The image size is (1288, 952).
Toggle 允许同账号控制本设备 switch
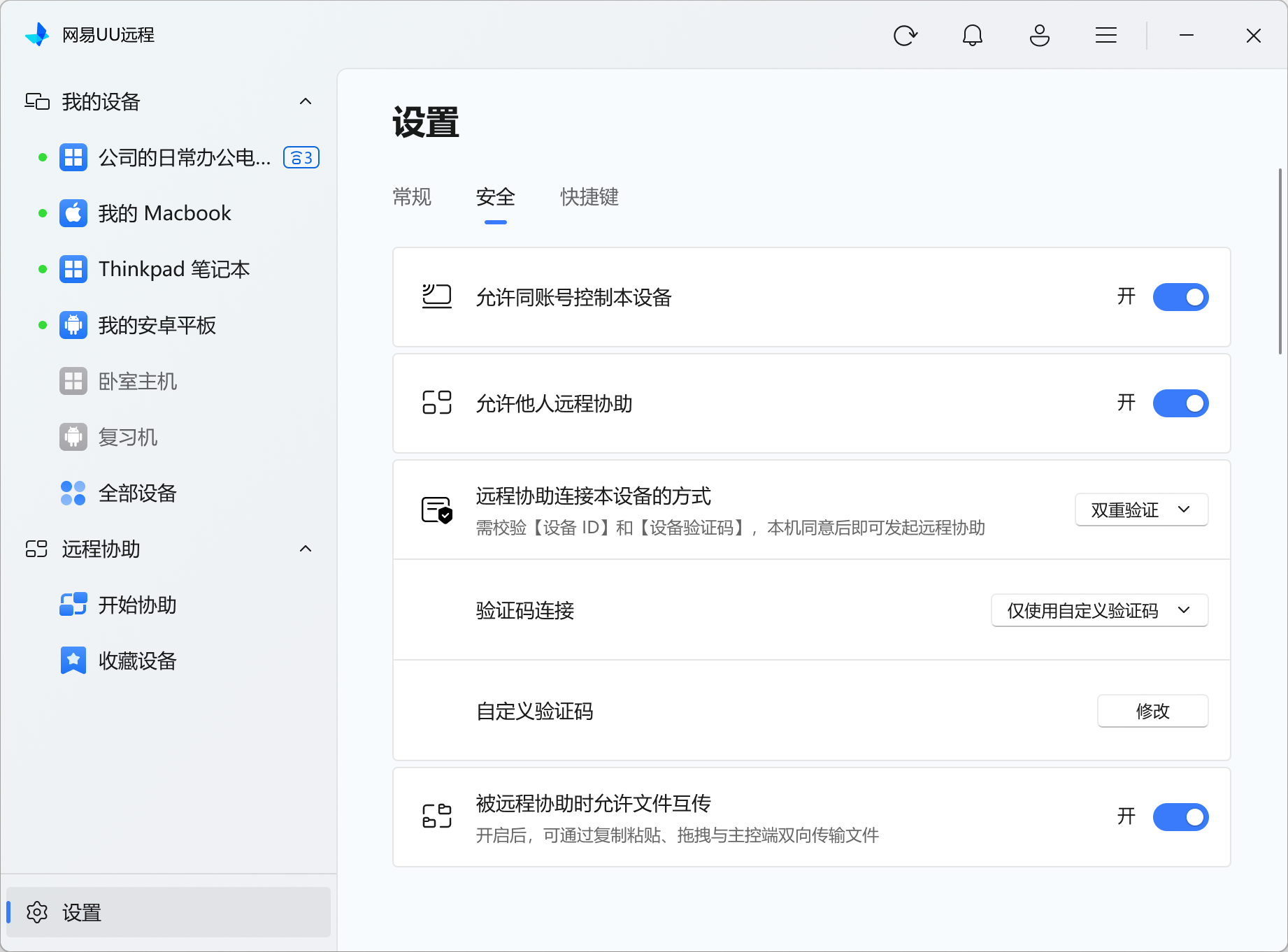tap(1180, 297)
